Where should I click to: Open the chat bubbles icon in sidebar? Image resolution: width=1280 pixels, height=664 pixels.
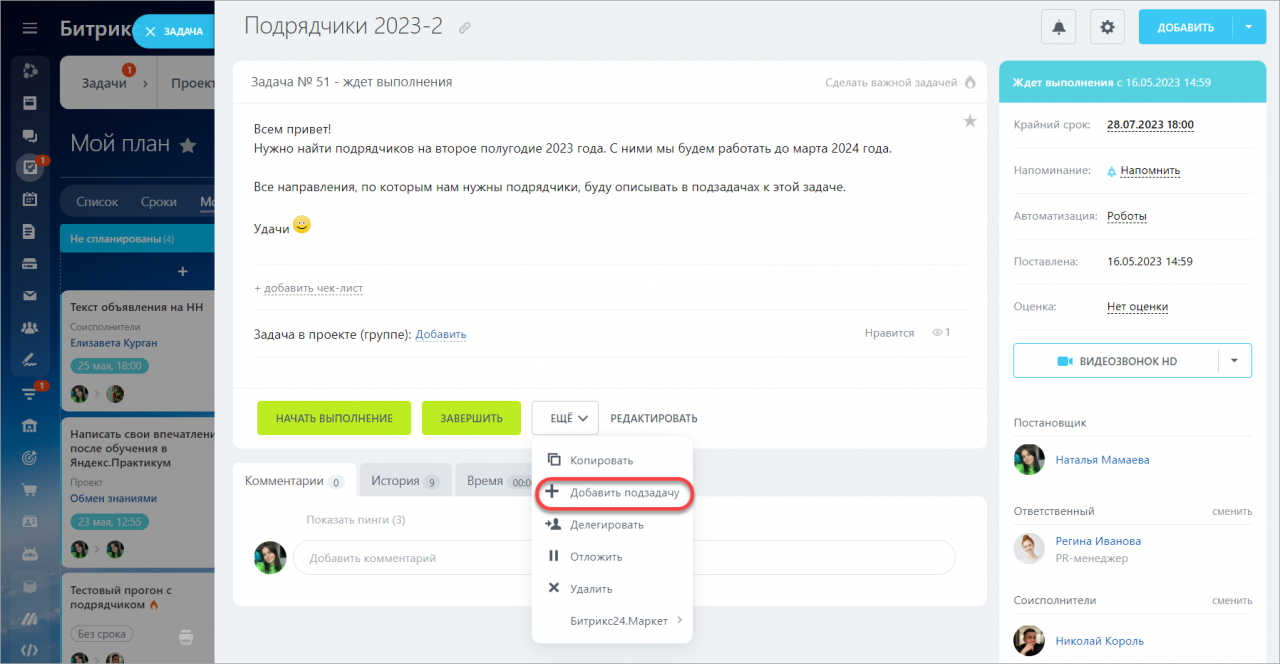(x=30, y=136)
